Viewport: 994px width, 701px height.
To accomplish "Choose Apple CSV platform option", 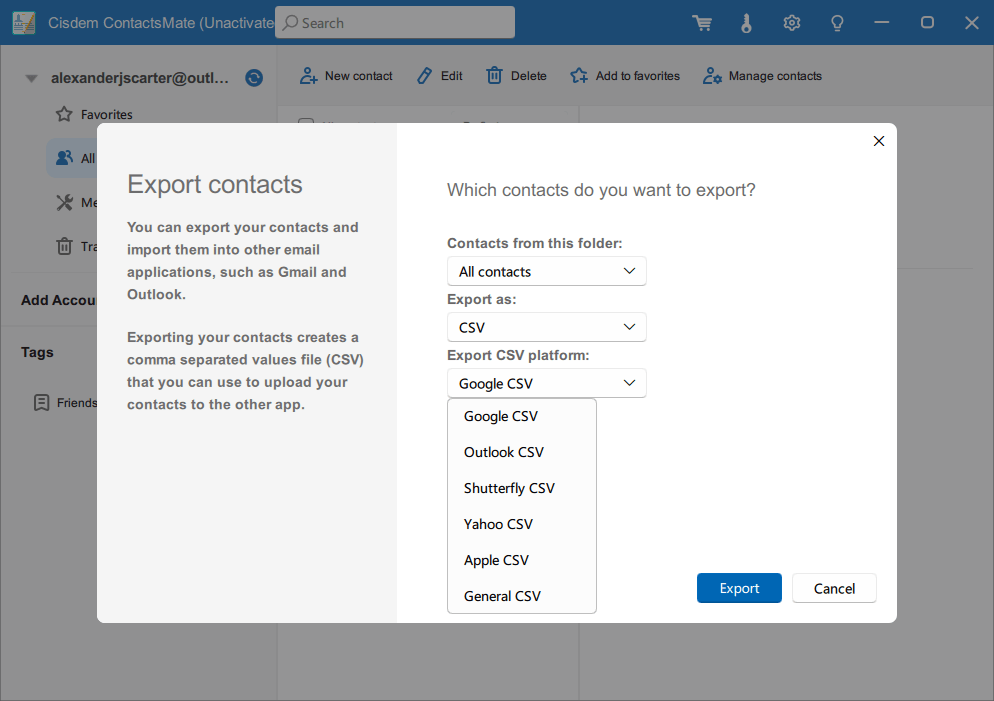I will pos(496,560).
